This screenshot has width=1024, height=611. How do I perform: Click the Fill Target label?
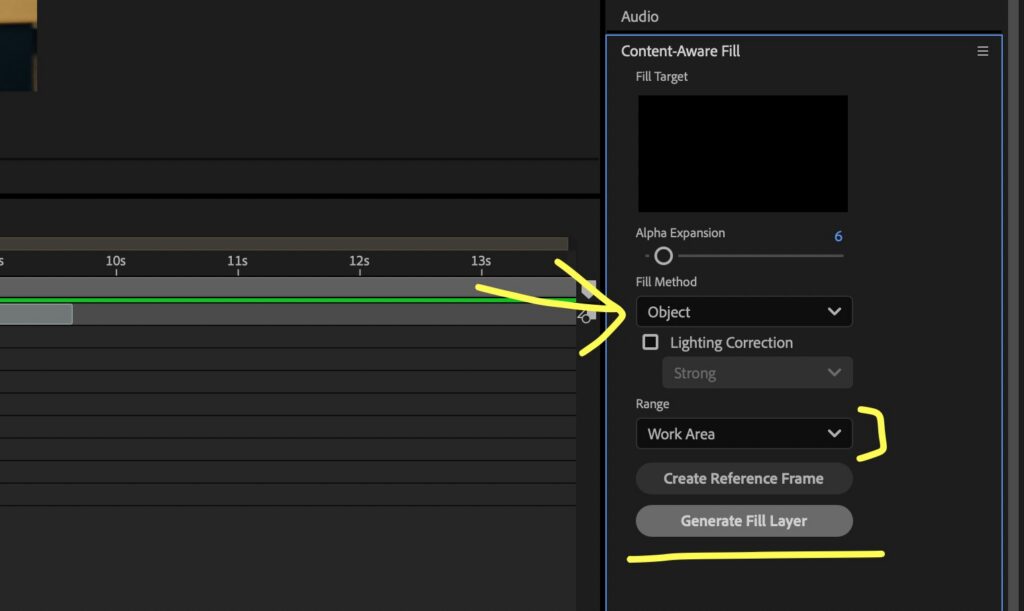pyautogui.click(x=660, y=76)
